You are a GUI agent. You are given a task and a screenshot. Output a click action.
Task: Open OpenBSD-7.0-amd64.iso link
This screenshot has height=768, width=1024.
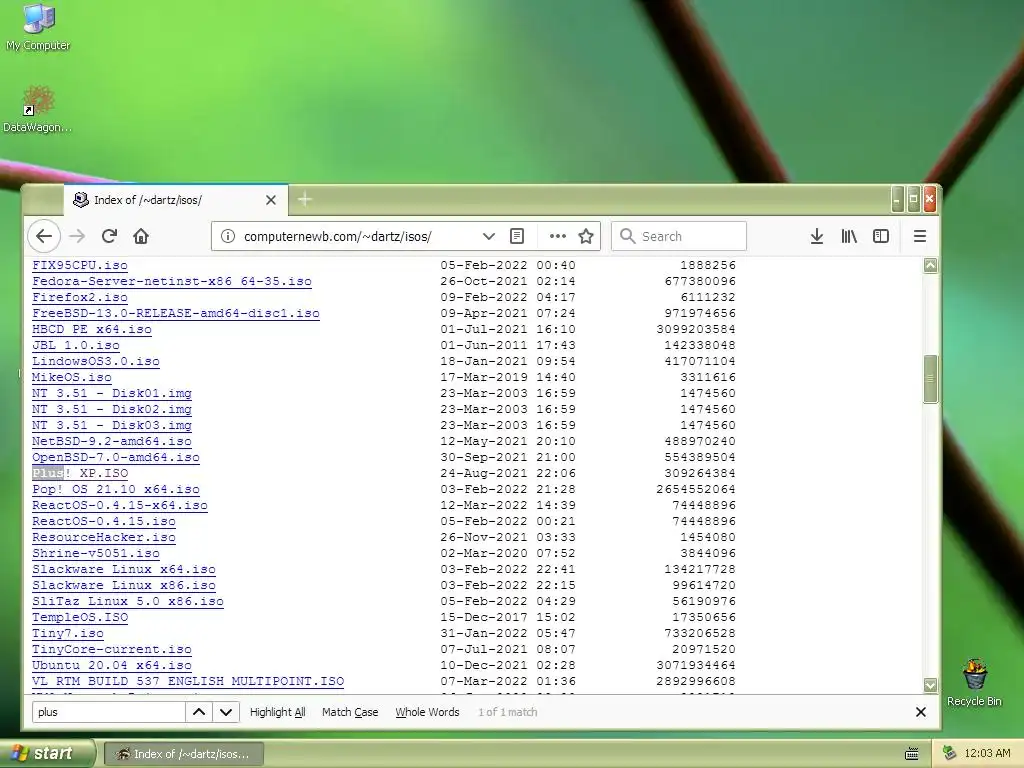[x=116, y=457]
